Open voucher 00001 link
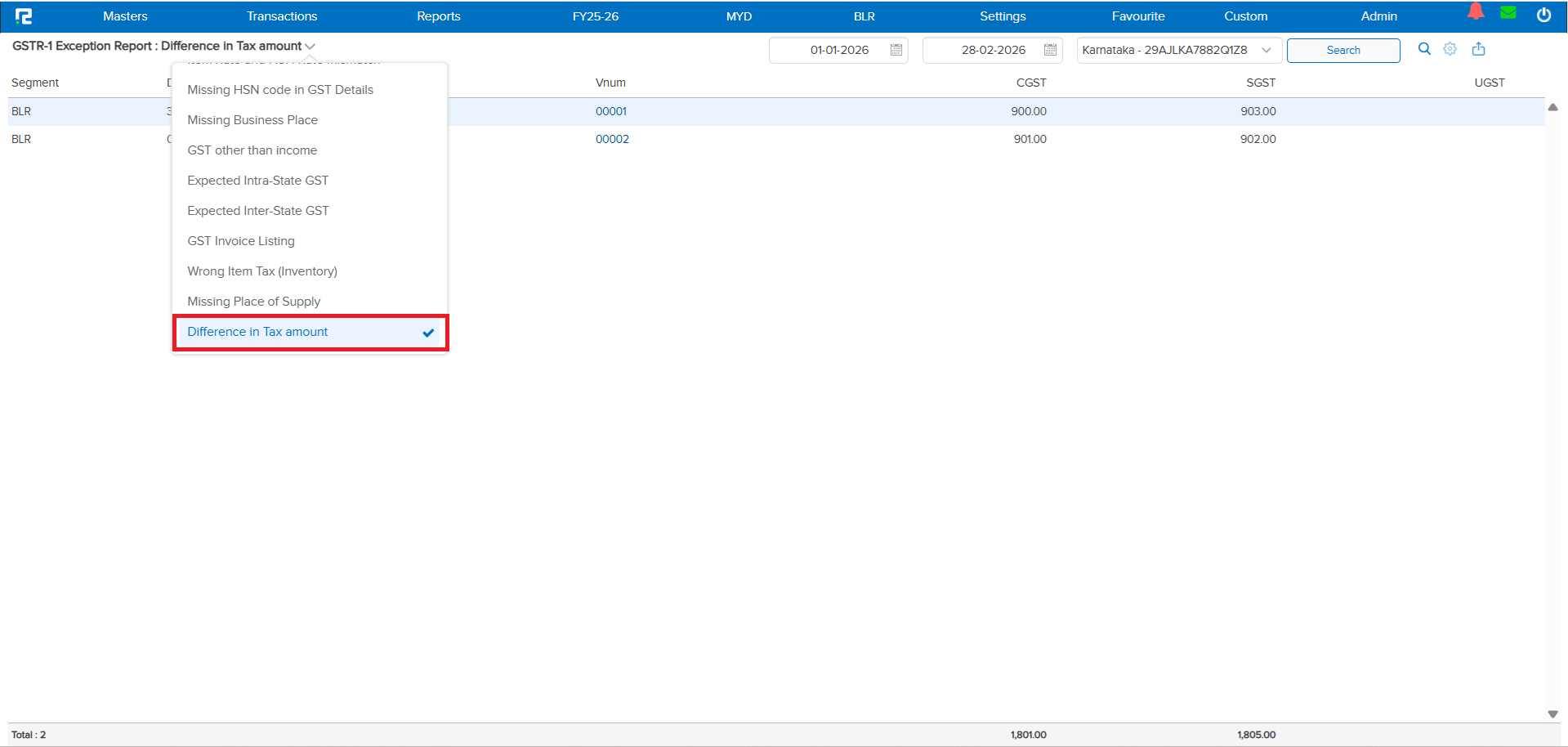1568x747 pixels. (610, 111)
